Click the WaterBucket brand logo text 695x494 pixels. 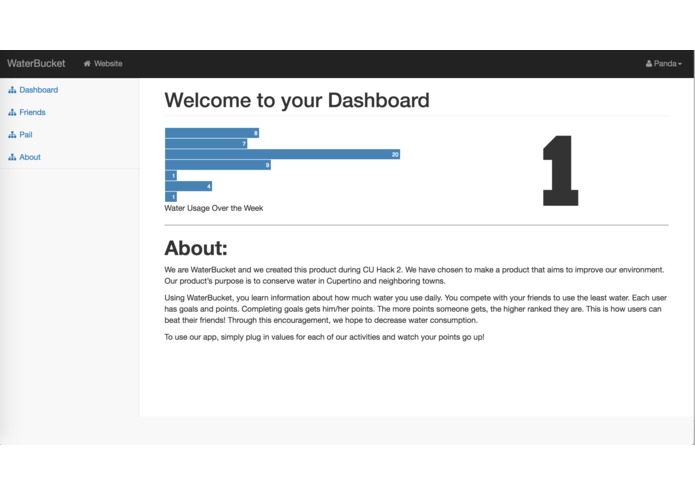[x=36, y=63]
